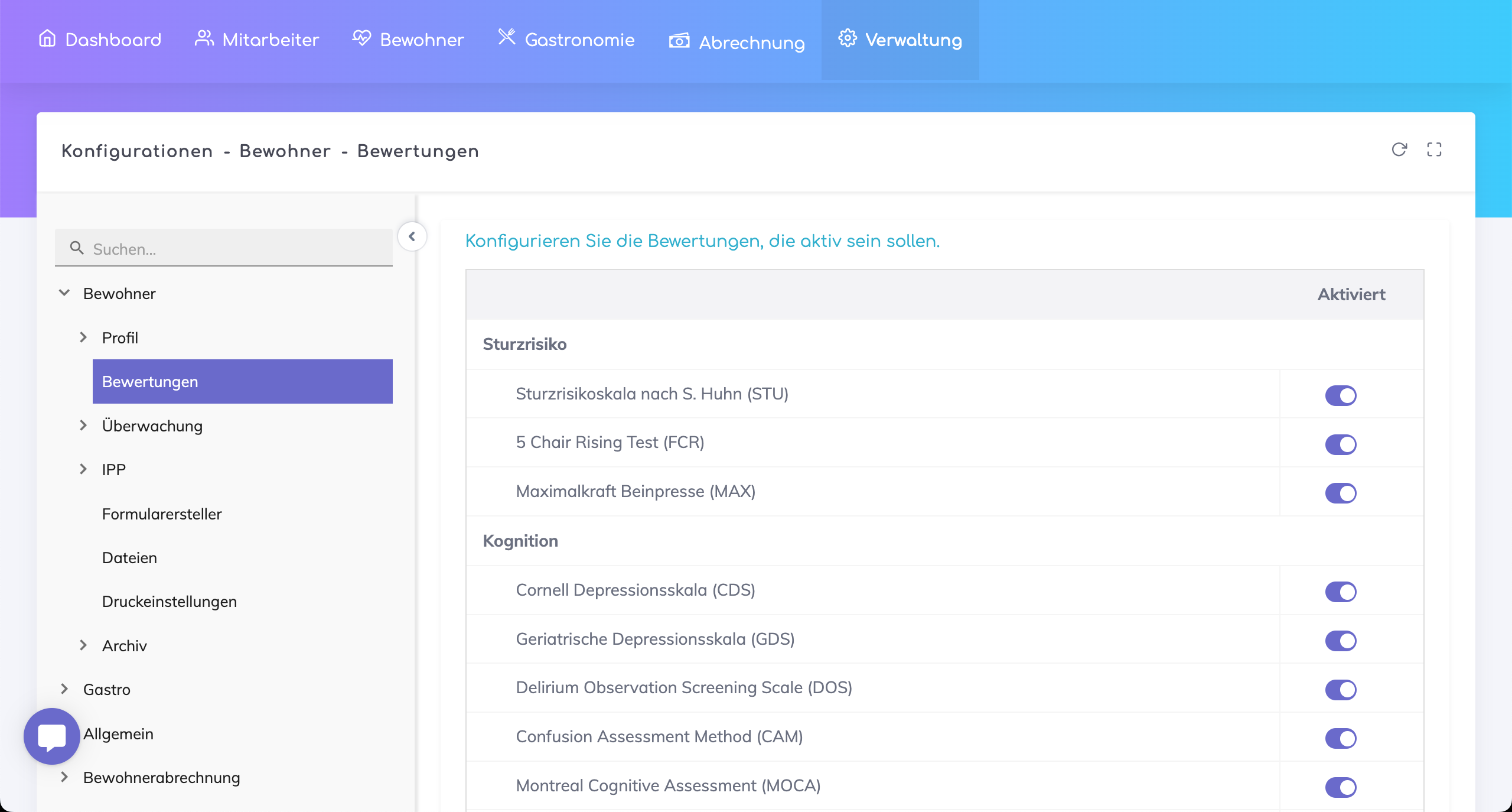This screenshot has width=1512, height=812.
Task: Click the Mitarbeiter people icon
Action: (204, 38)
